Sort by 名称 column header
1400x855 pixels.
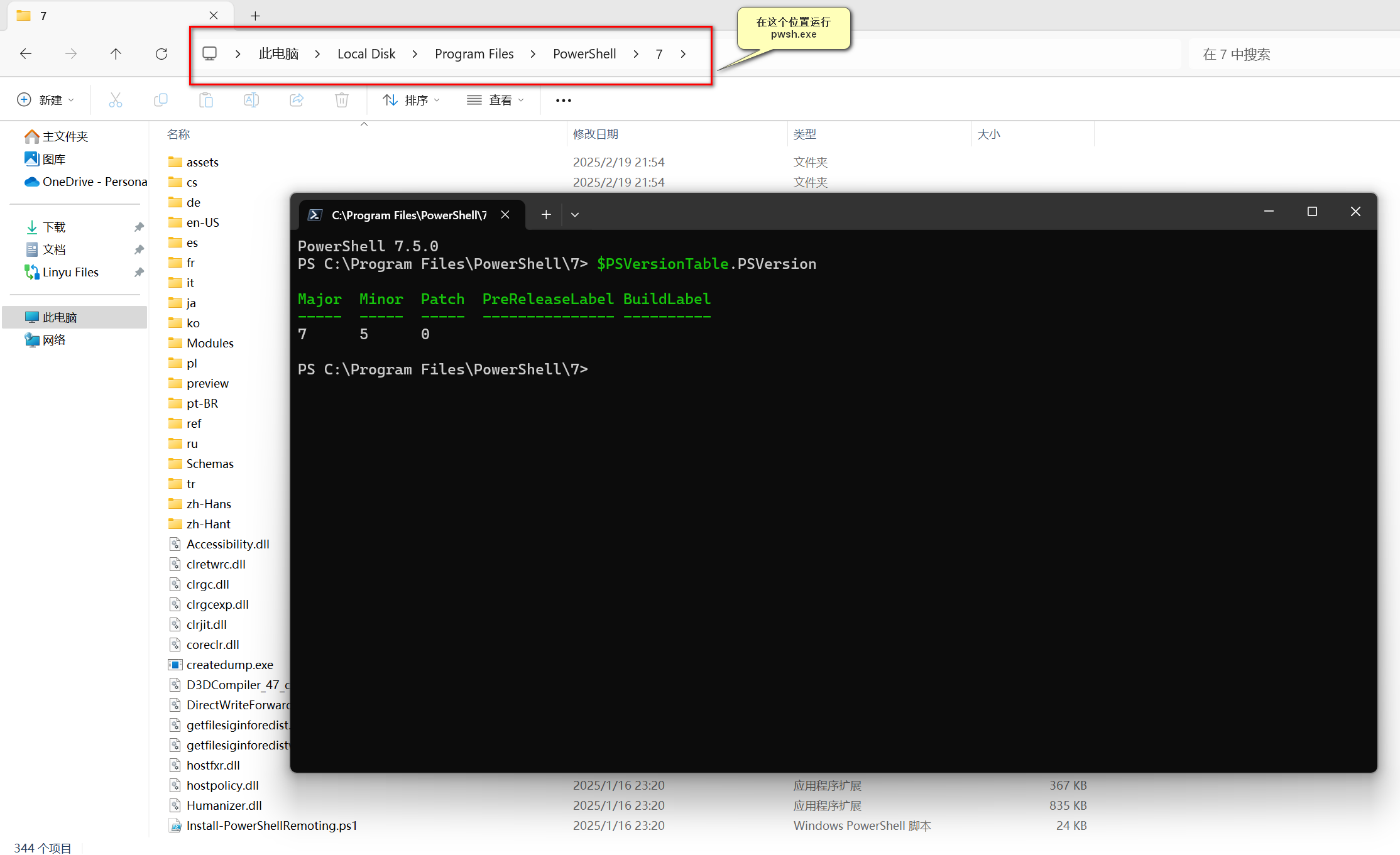tap(178, 134)
